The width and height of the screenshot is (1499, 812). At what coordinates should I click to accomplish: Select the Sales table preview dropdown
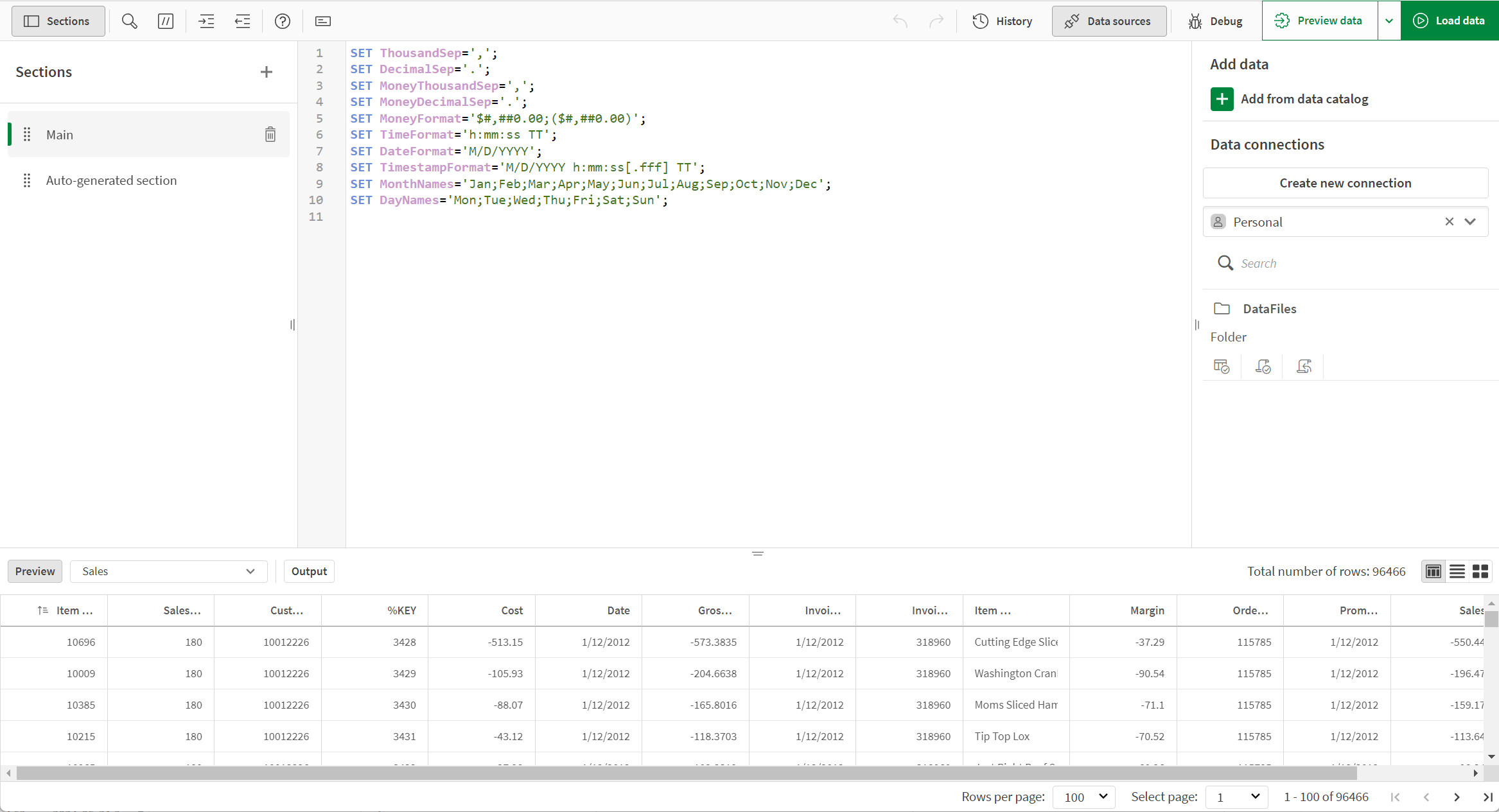(x=167, y=571)
